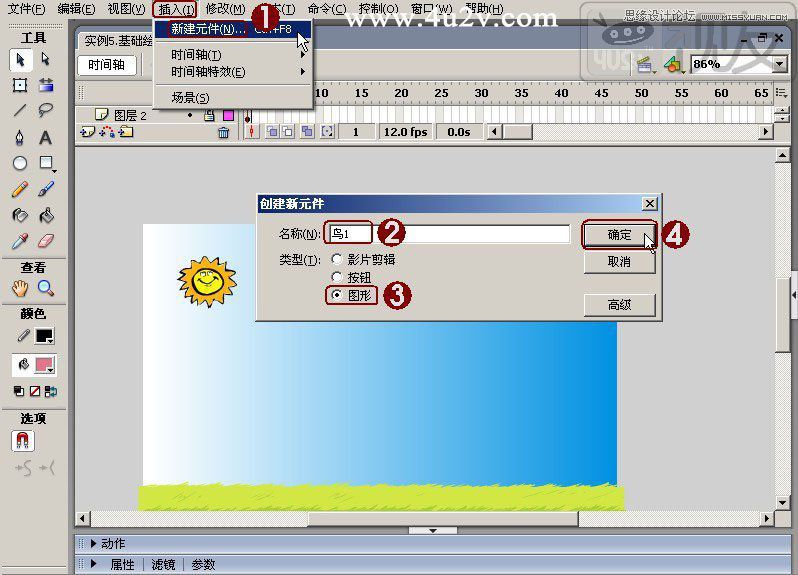Select the 按钮 type radio button
The height and width of the screenshot is (575, 798).
(x=336, y=277)
